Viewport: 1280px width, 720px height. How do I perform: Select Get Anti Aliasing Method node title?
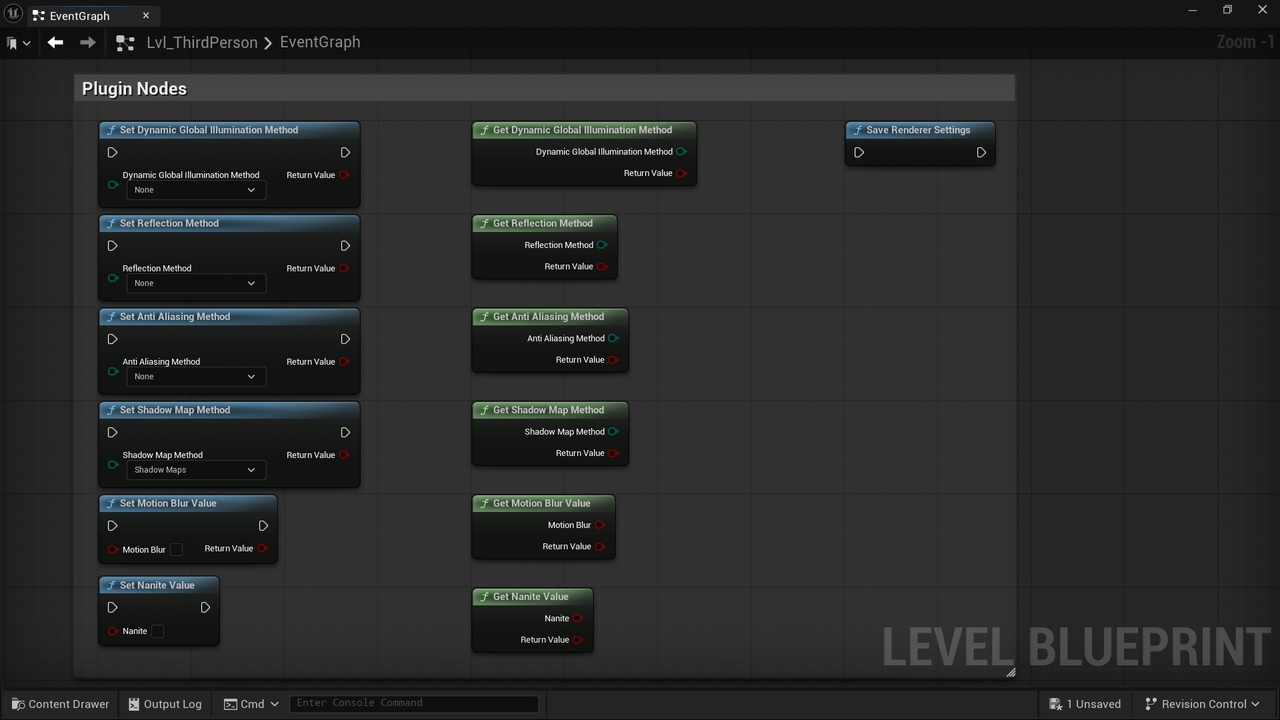[x=550, y=316]
